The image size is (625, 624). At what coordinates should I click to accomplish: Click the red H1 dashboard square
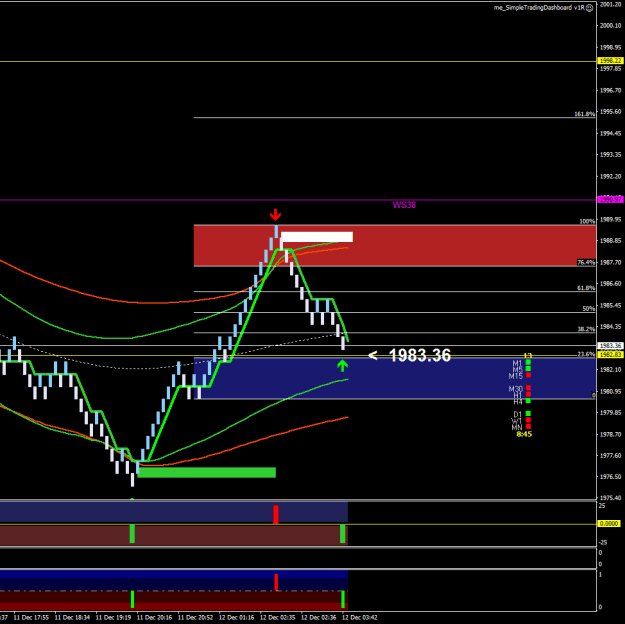tap(528, 394)
